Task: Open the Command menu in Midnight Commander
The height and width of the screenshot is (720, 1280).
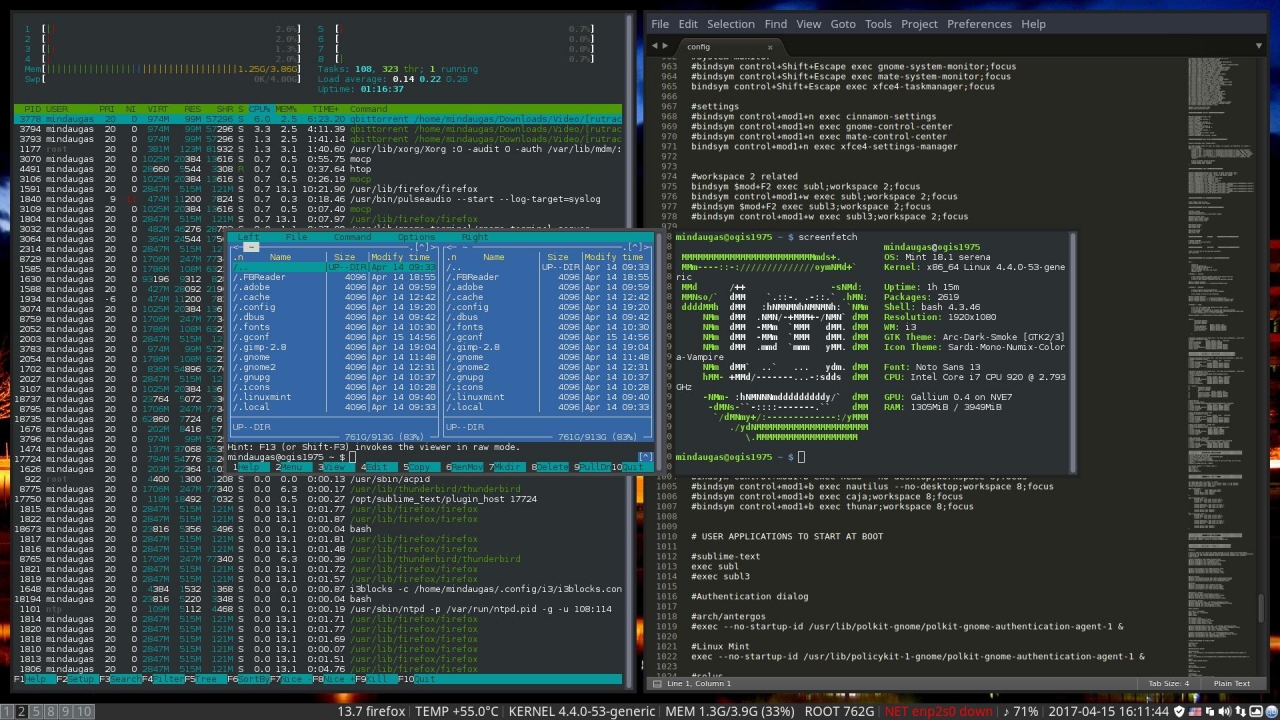Action: [352, 237]
